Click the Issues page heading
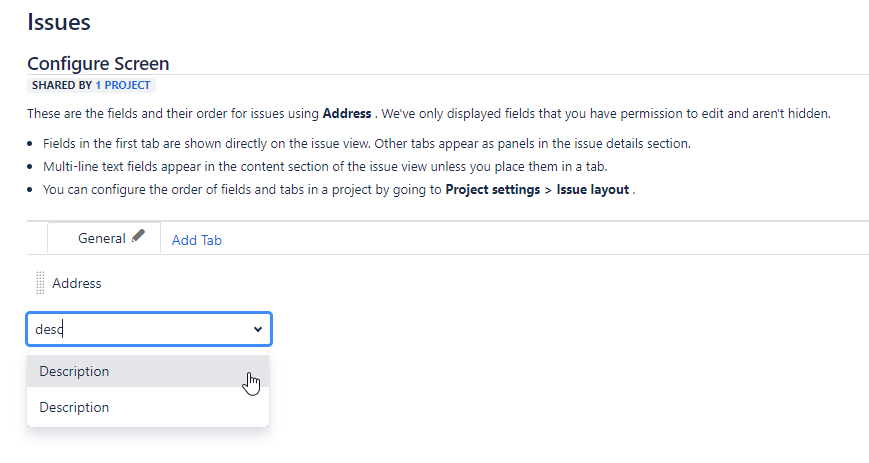Screen dimensions: 869x463 [59, 22]
